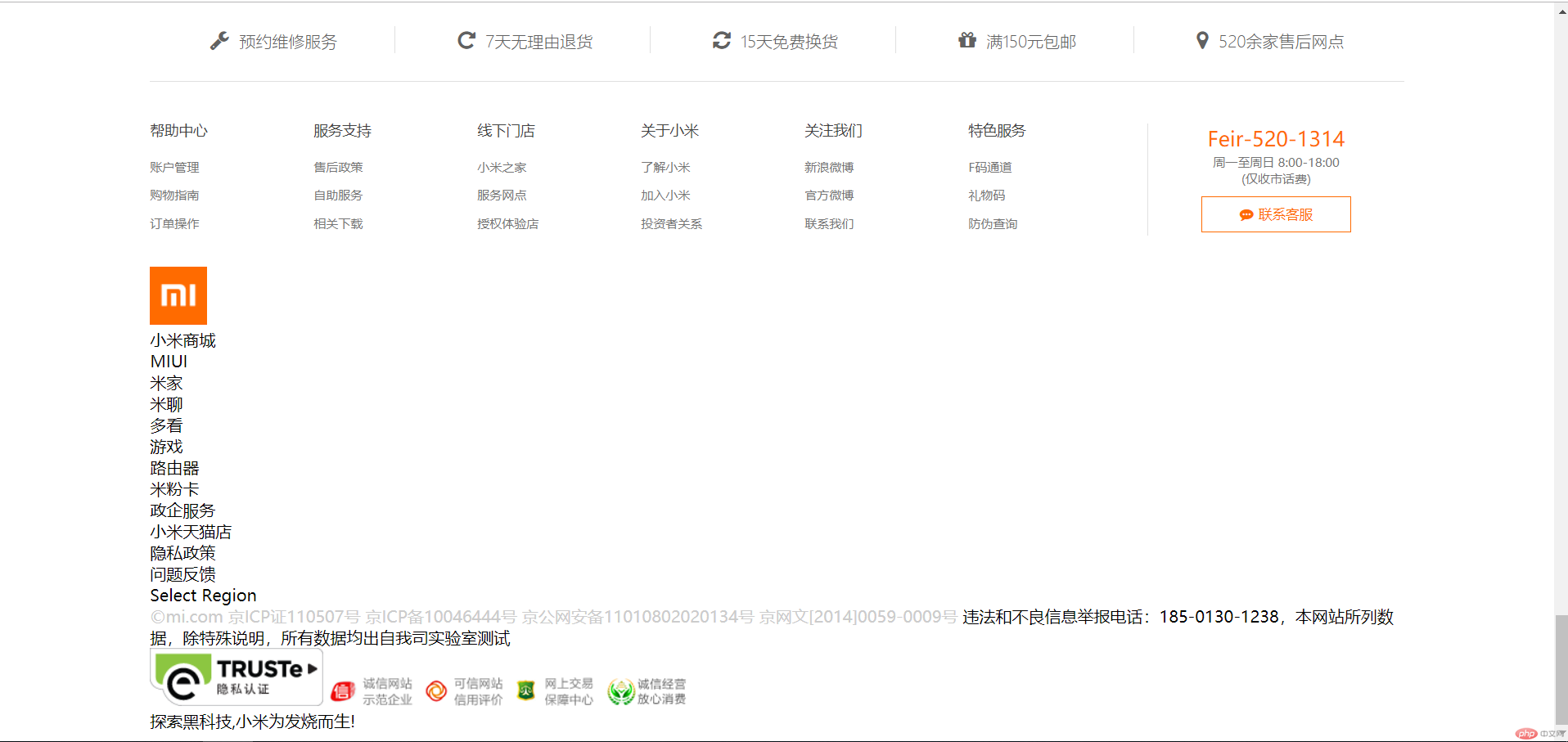Screen dimensions: 1568x742
Task: Open 520余家售后网点 link
Action: [x=1282, y=42]
